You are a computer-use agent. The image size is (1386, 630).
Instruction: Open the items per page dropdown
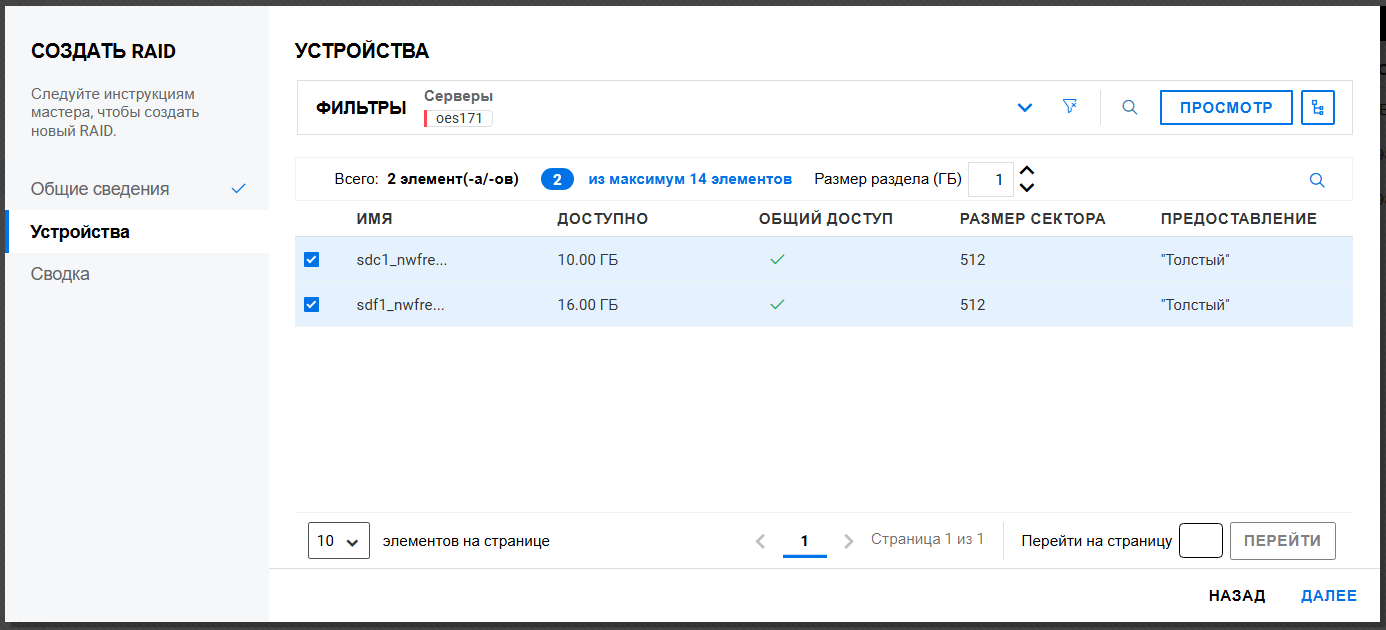[339, 541]
